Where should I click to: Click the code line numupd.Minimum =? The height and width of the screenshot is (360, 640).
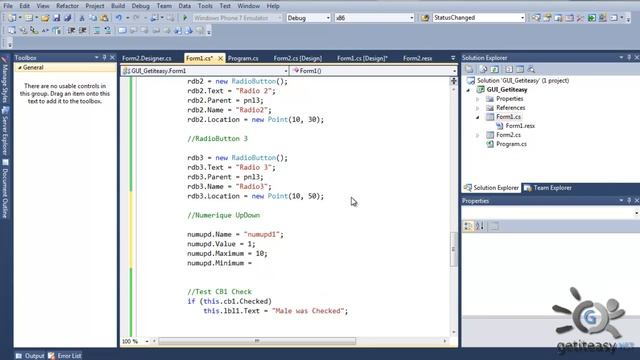[x=220, y=263]
